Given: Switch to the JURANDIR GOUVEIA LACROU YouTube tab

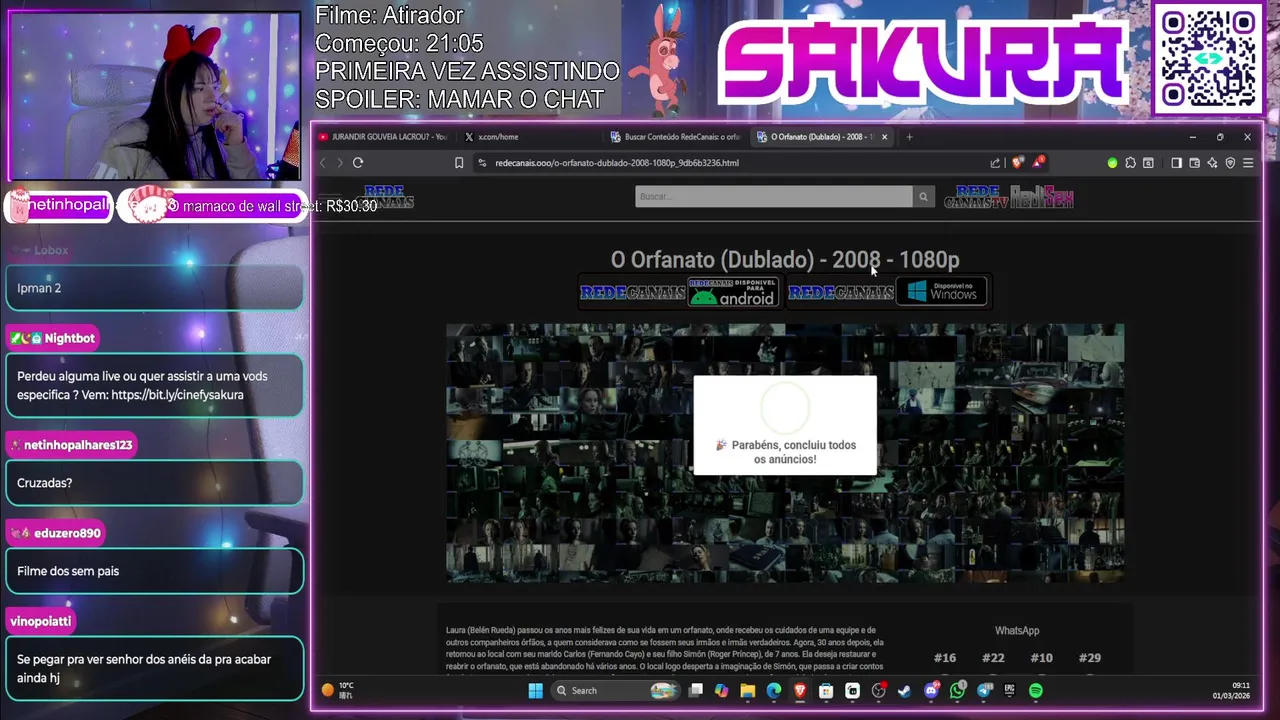Looking at the screenshot, I should (383, 137).
